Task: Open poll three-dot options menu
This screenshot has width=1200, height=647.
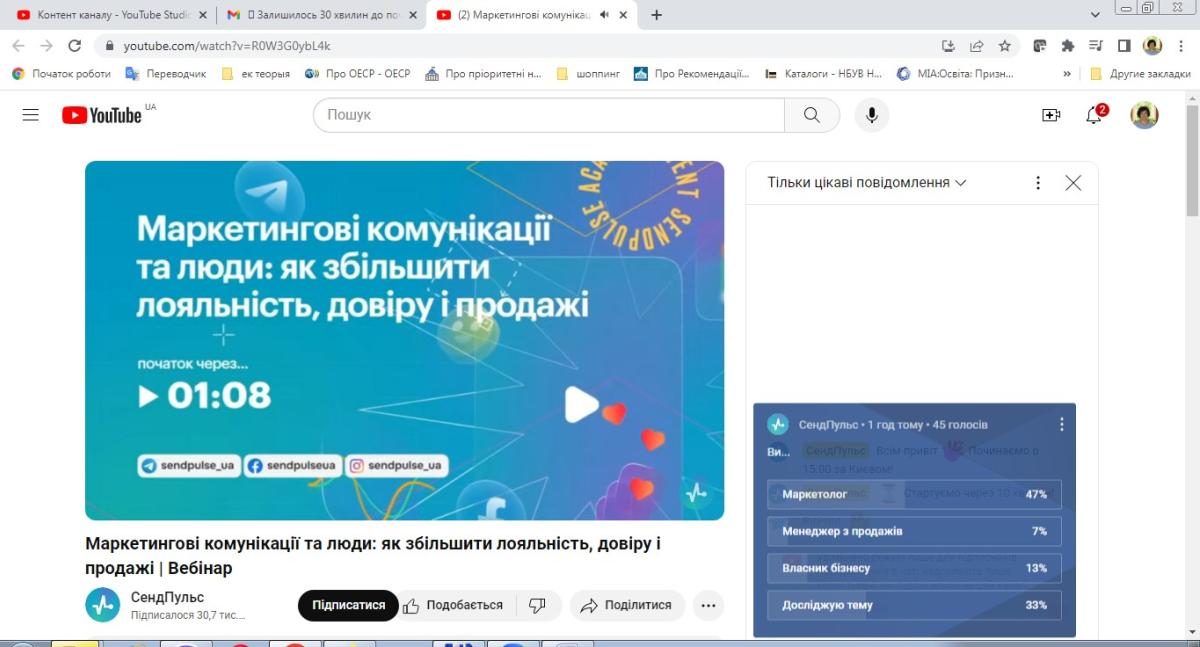Action: [x=1061, y=424]
